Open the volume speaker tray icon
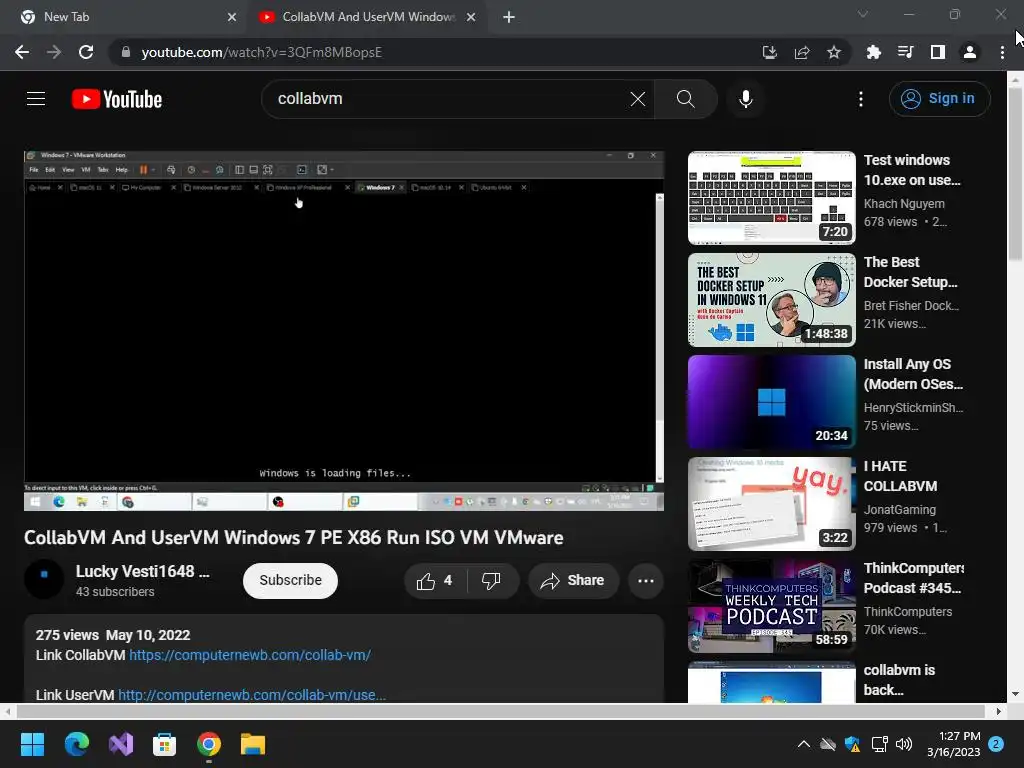The image size is (1024, 768). (904, 744)
